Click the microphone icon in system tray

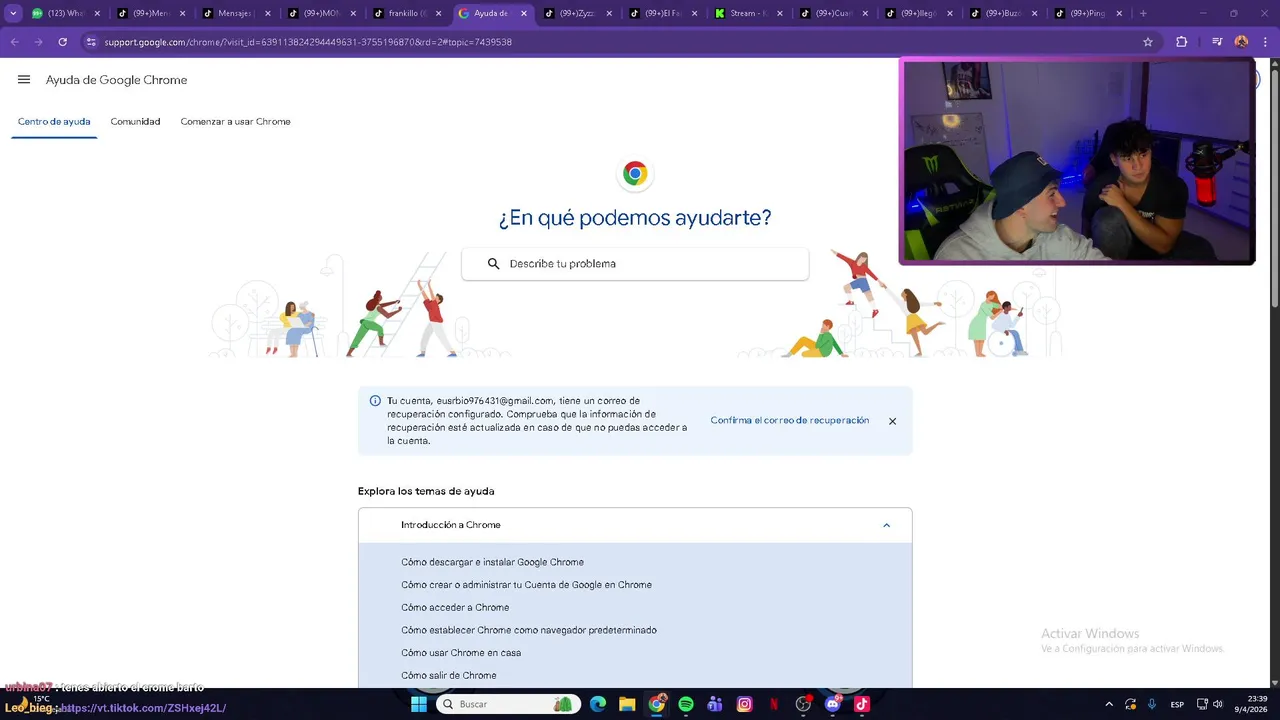coord(1152,704)
